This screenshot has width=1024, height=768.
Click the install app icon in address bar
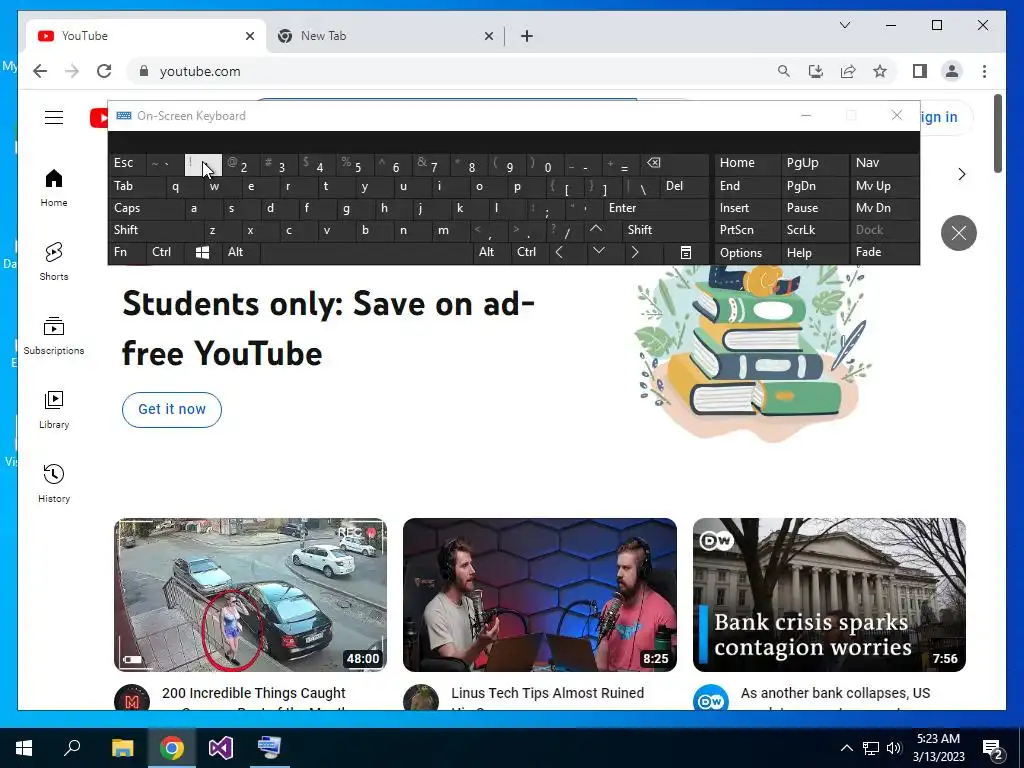click(816, 71)
